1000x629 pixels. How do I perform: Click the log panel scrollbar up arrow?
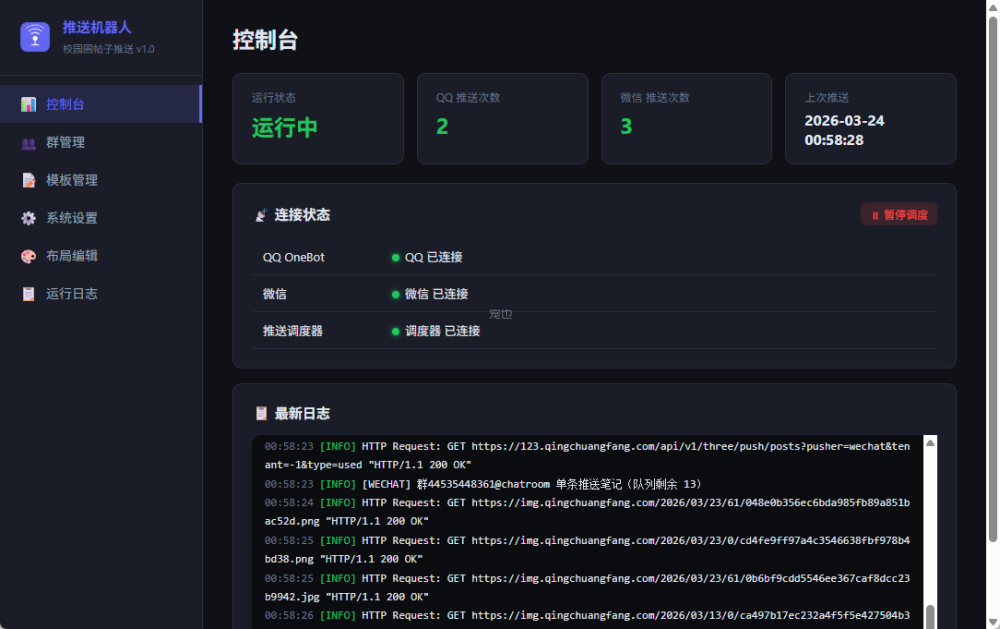pyautogui.click(x=930, y=442)
